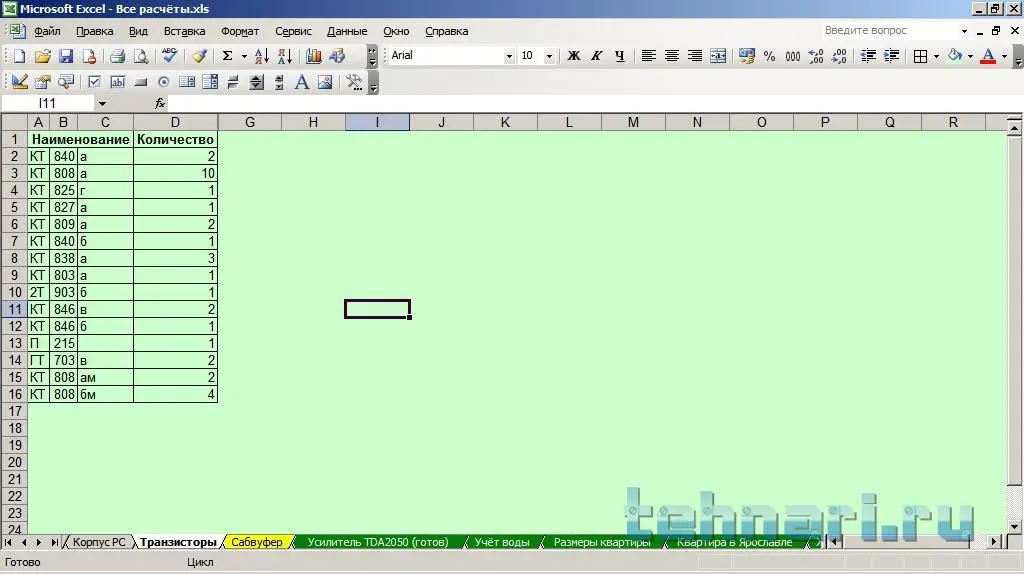Increase the cell indent
The image size is (1024, 574).
tap(891, 56)
